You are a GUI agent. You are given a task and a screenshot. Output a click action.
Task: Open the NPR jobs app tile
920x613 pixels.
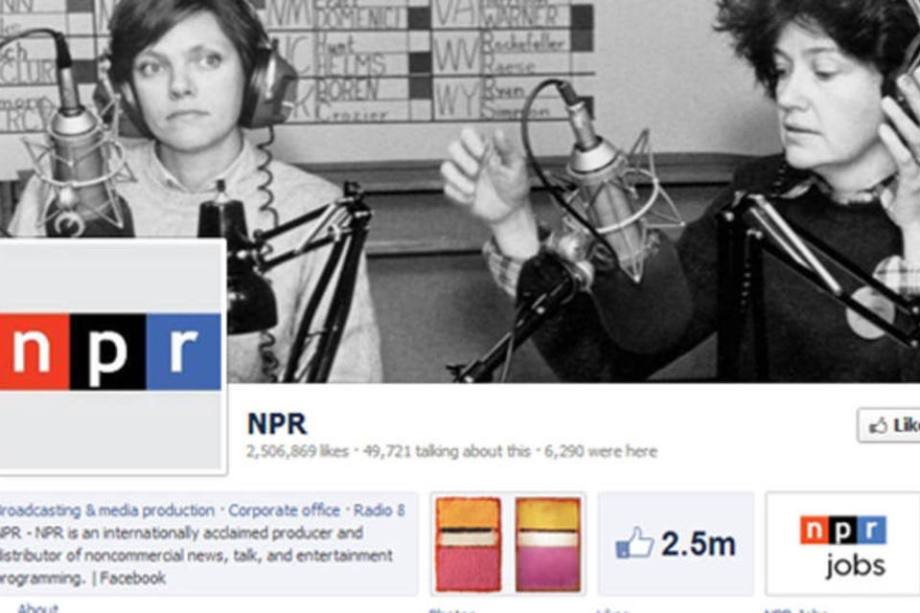(843, 544)
